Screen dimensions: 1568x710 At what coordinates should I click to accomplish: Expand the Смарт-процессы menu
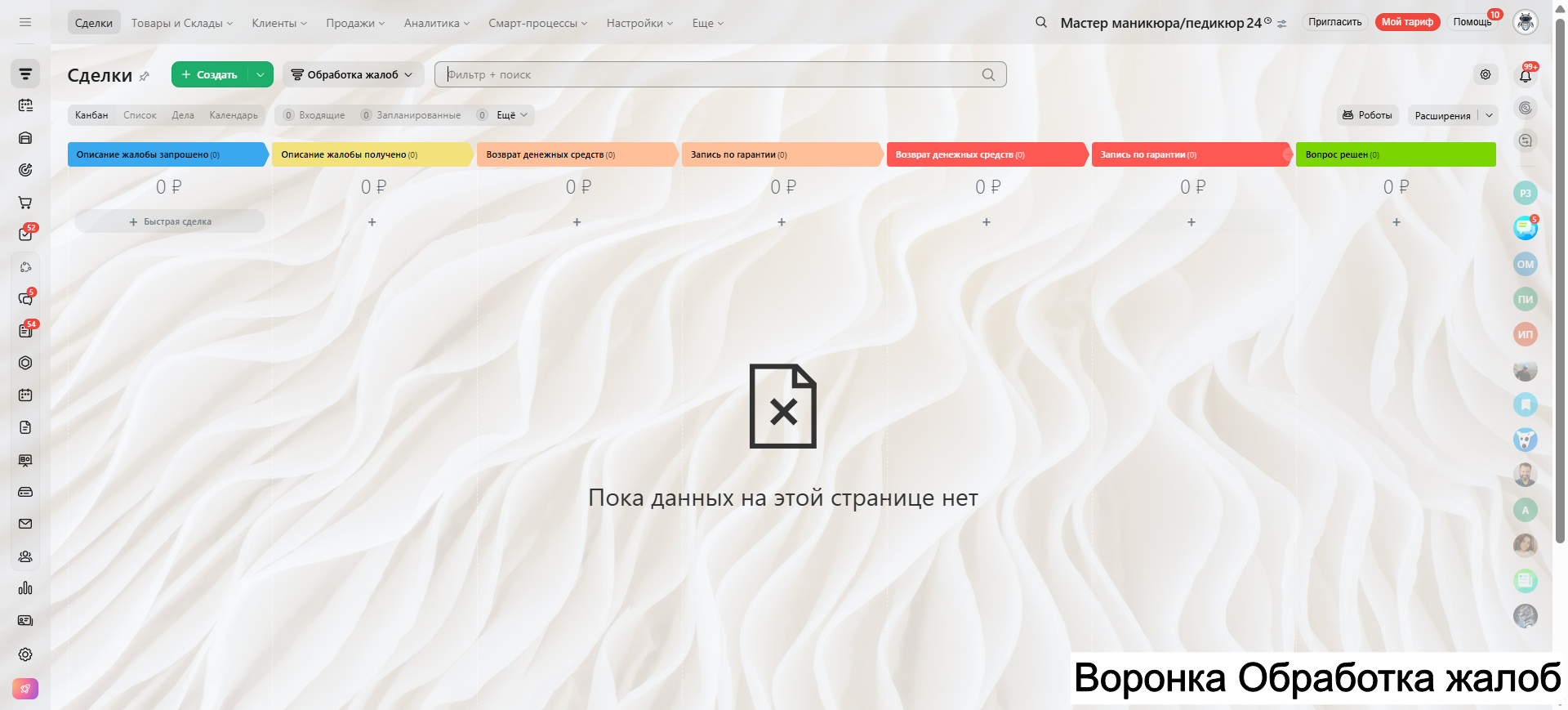point(538,23)
